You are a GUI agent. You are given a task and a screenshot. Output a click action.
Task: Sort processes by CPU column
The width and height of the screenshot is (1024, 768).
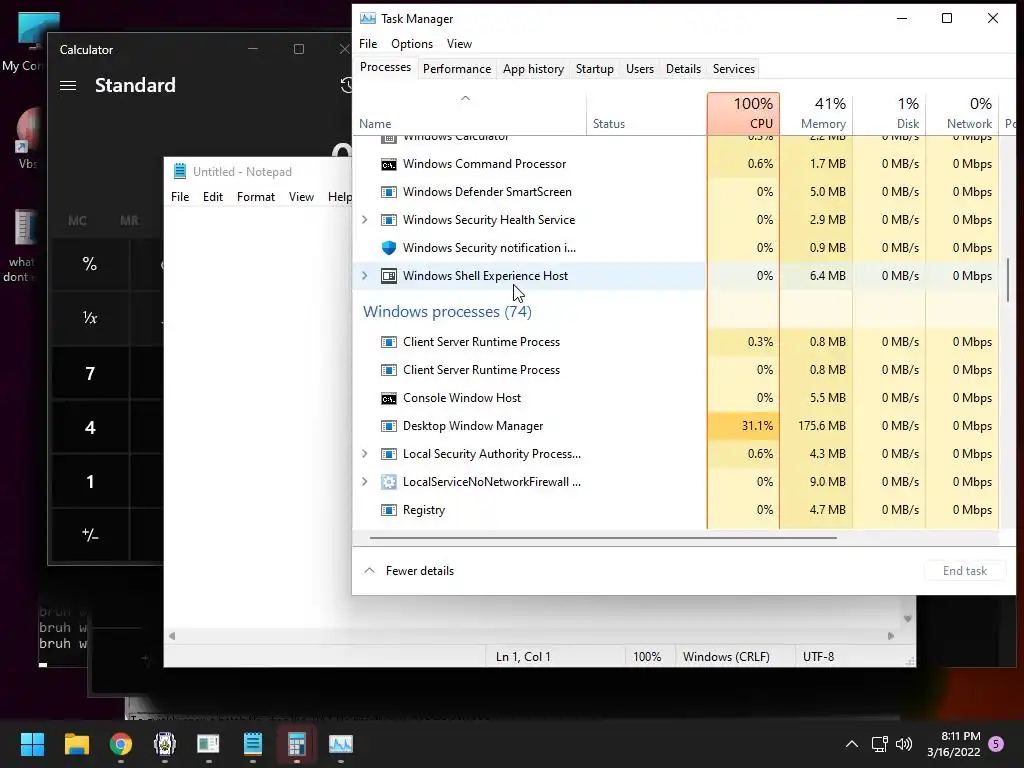coord(743,114)
